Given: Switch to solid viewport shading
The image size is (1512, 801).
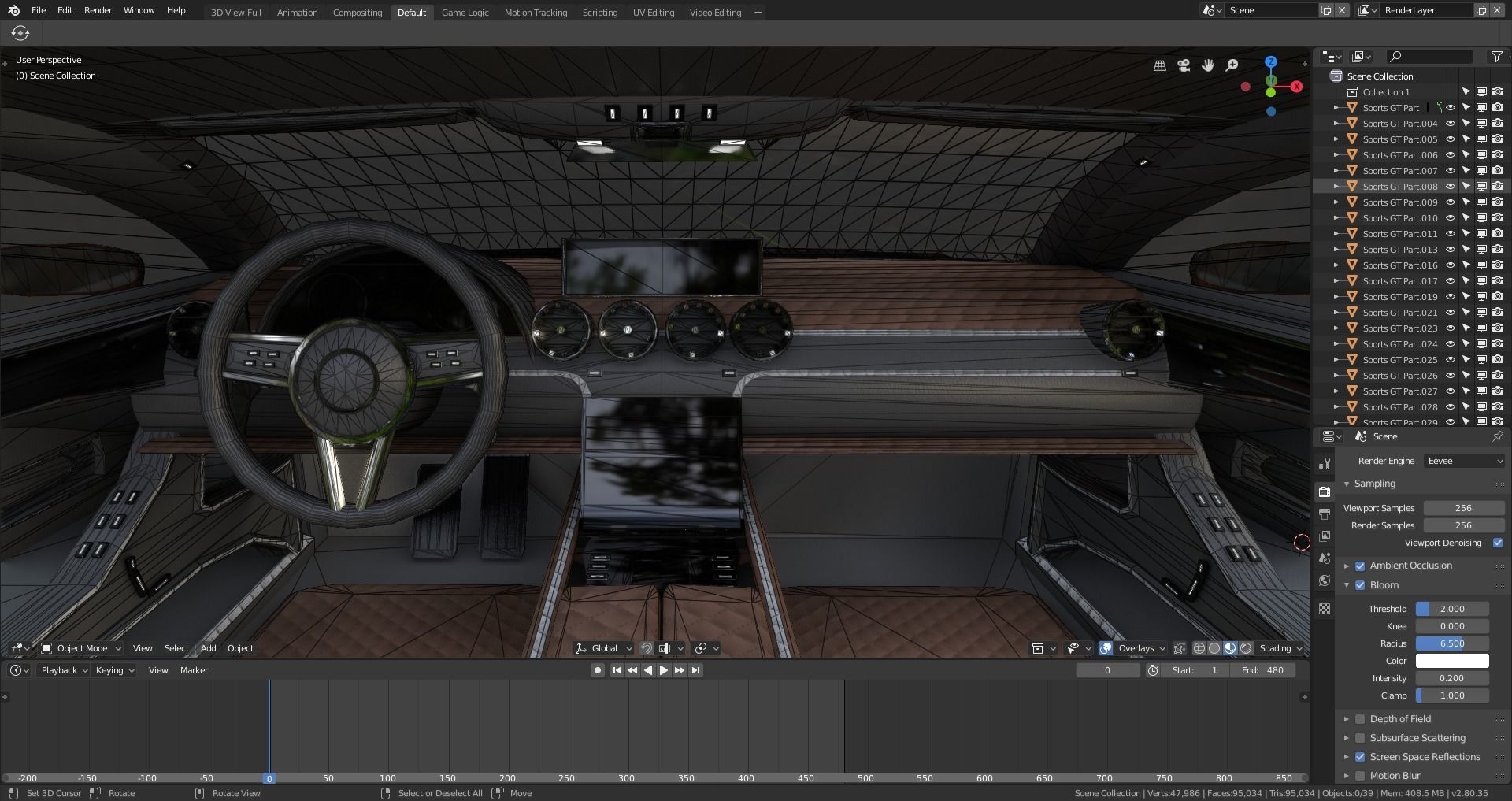Looking at the screenshot, I should (1214, 648).
